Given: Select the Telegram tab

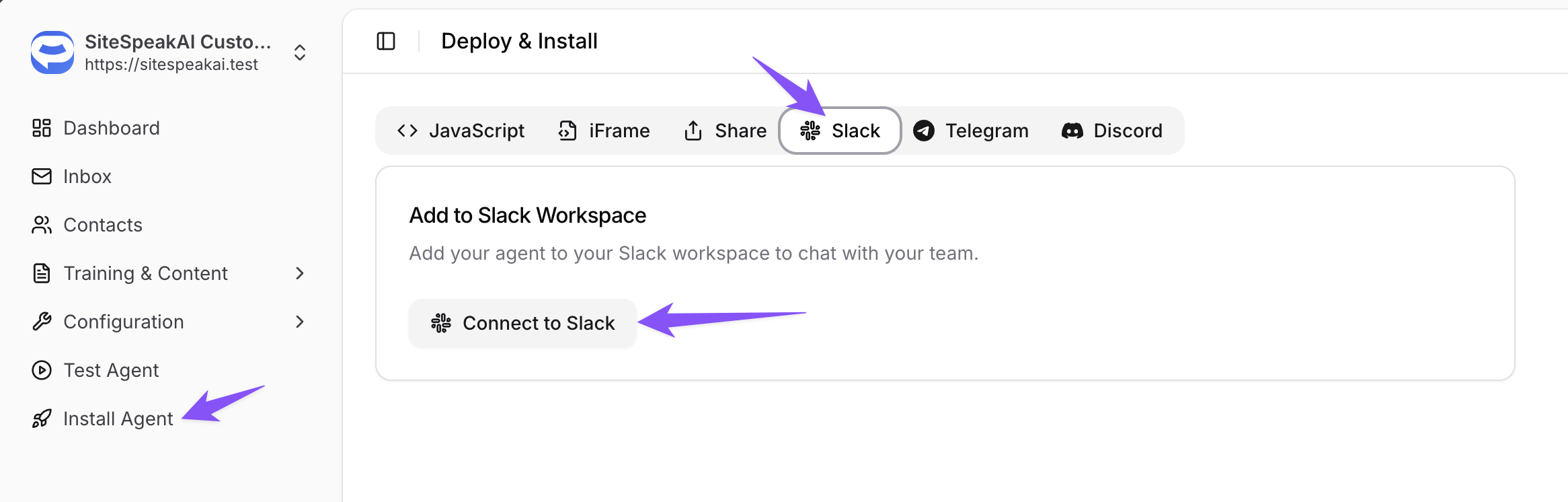Looking at the screenshot, I should pos(971,131).
